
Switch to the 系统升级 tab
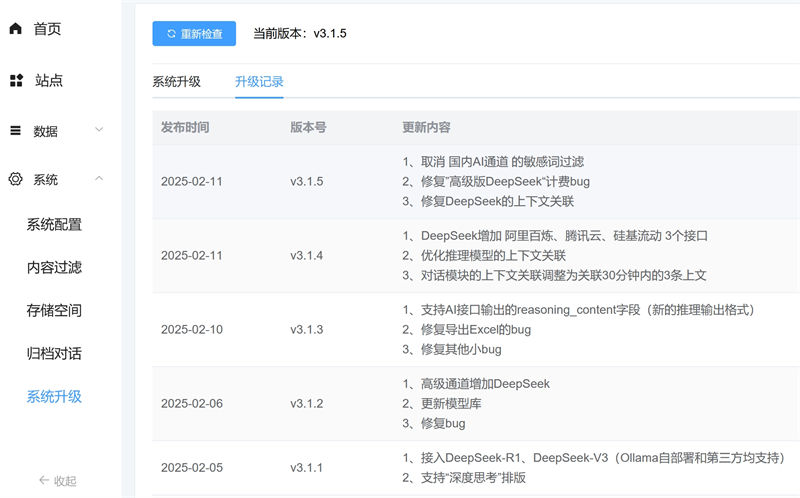[177, 82]
